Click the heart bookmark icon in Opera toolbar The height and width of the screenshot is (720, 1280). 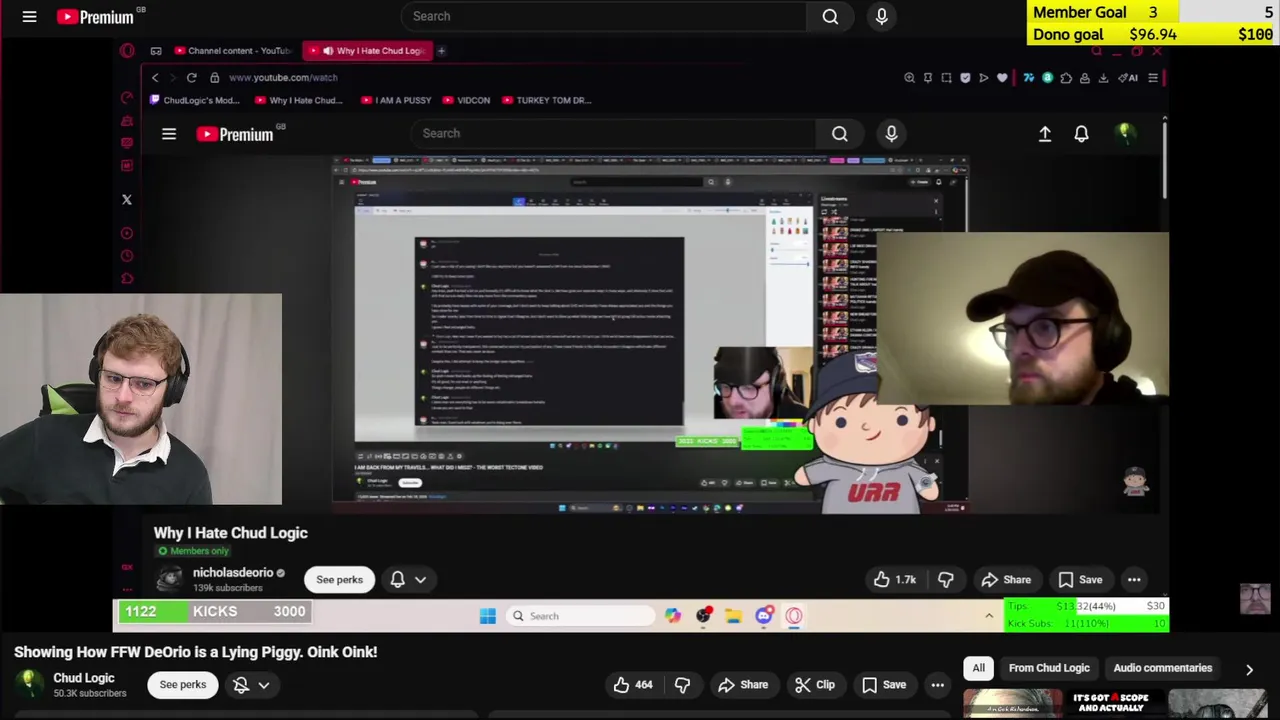pos(1002,77)
